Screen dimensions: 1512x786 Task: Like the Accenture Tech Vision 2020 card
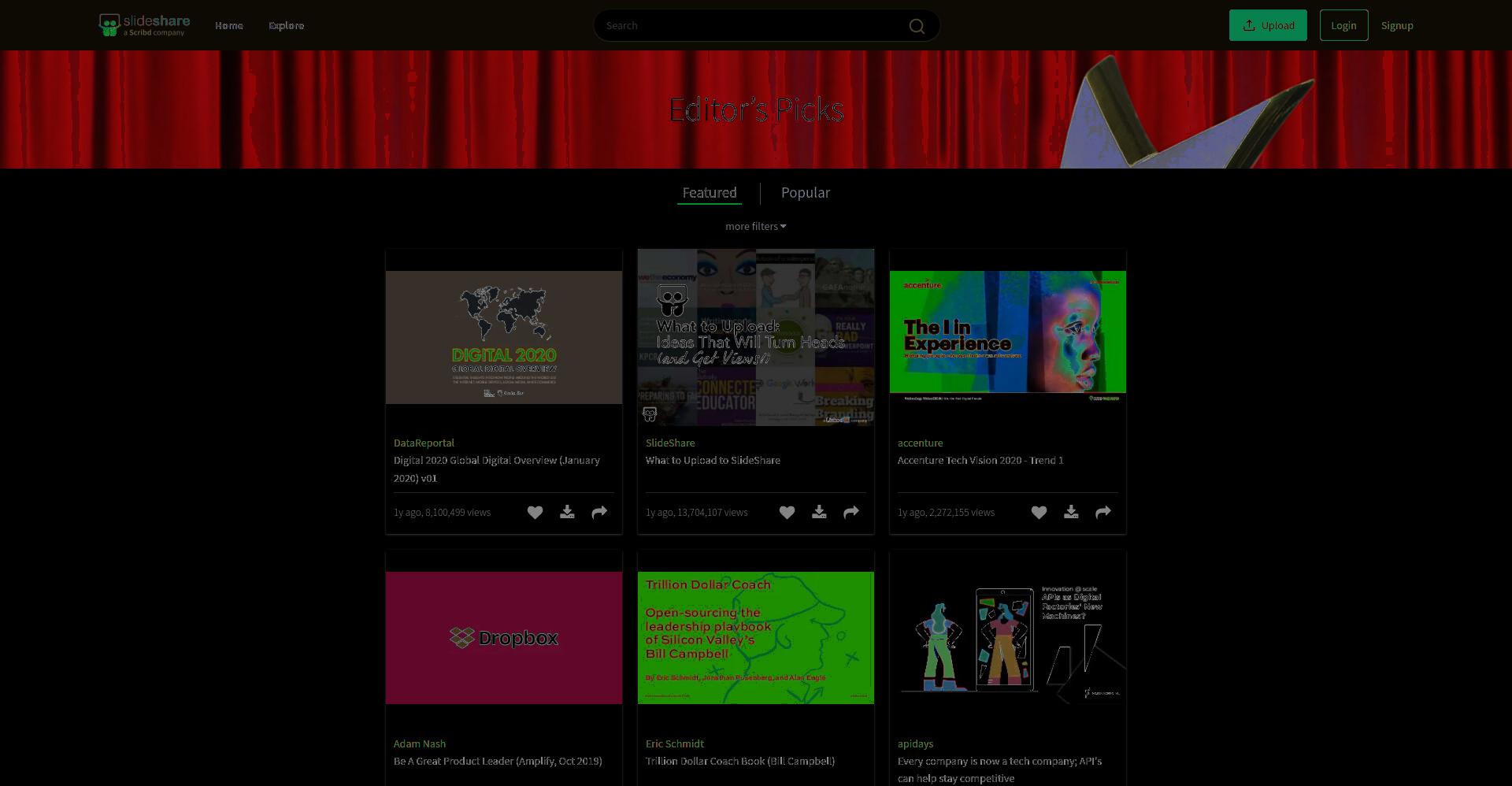pos(1039,513)
